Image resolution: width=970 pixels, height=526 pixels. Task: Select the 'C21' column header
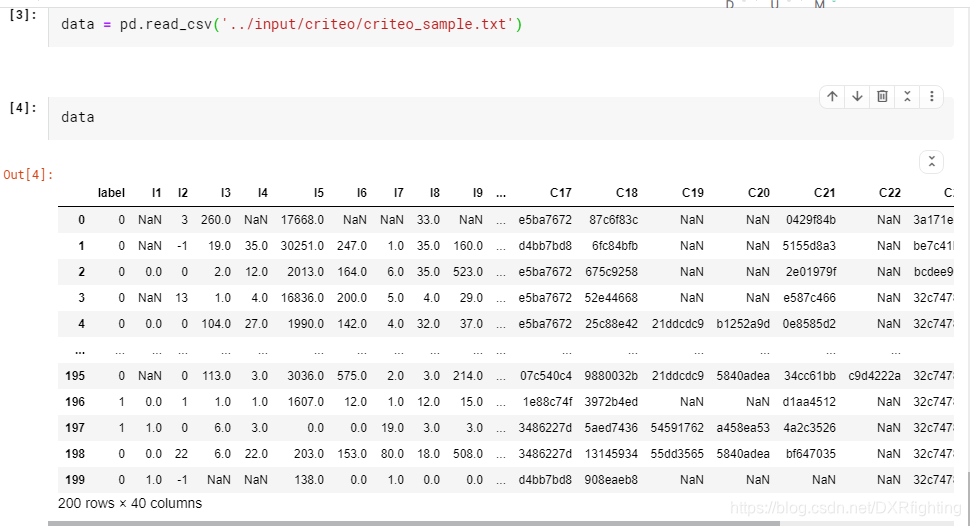click(x=825, y=193)
